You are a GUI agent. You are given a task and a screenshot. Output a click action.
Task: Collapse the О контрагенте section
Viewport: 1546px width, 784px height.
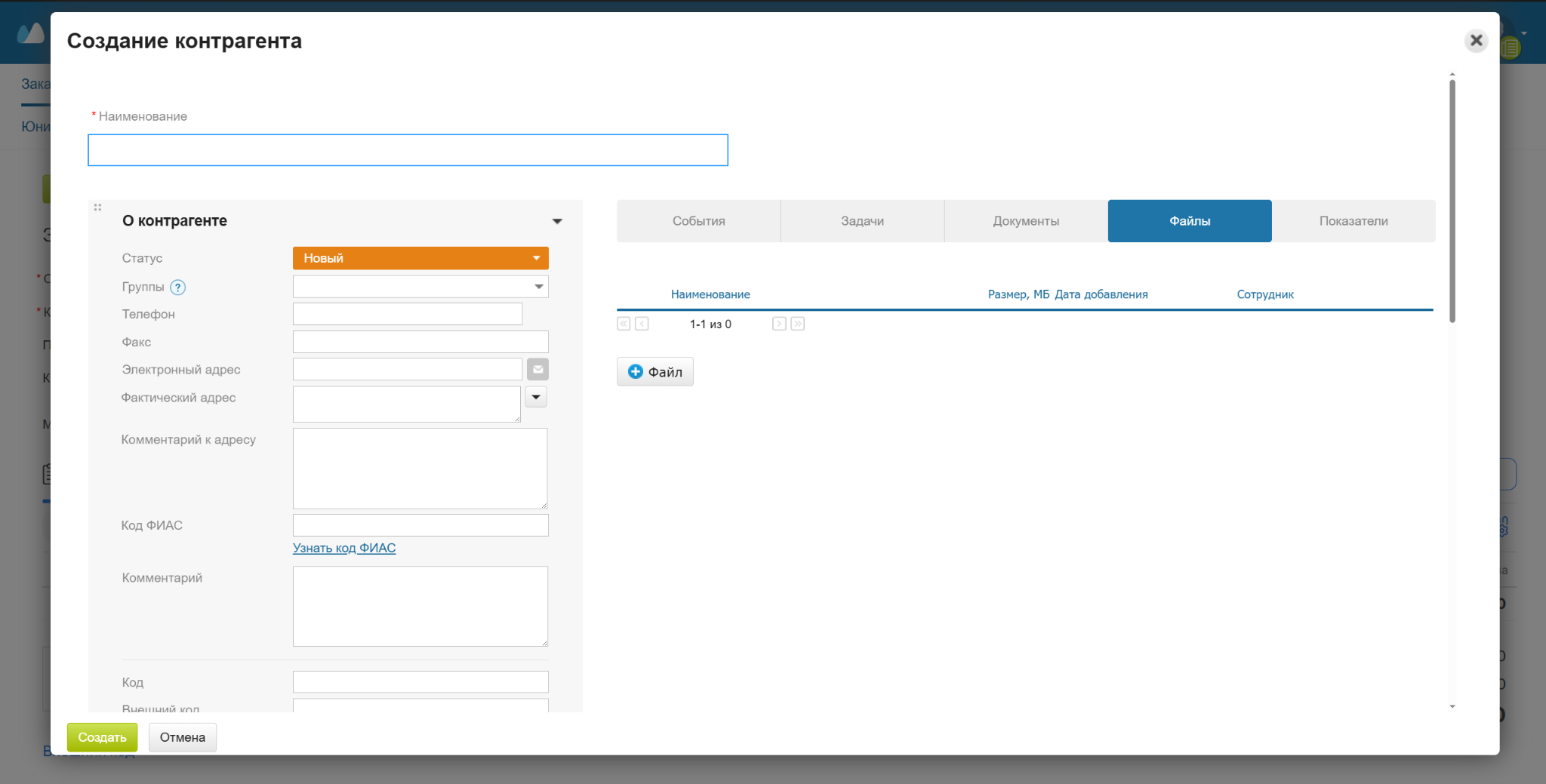(557, 221)
